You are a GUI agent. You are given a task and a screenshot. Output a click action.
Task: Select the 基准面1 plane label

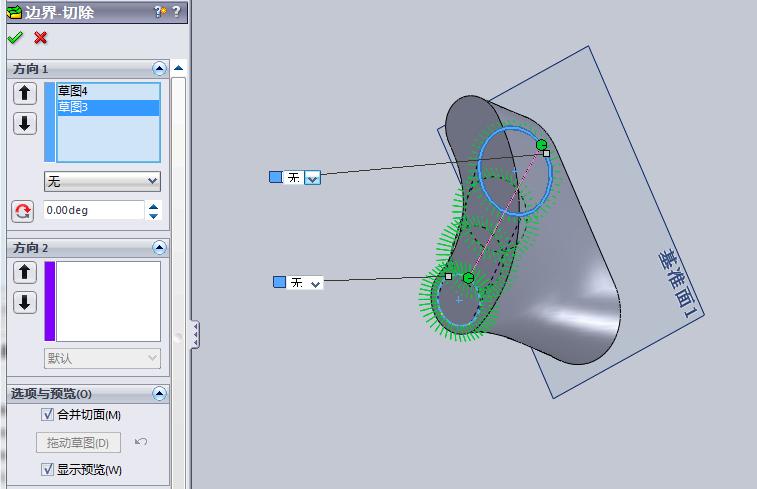[678, 284]
